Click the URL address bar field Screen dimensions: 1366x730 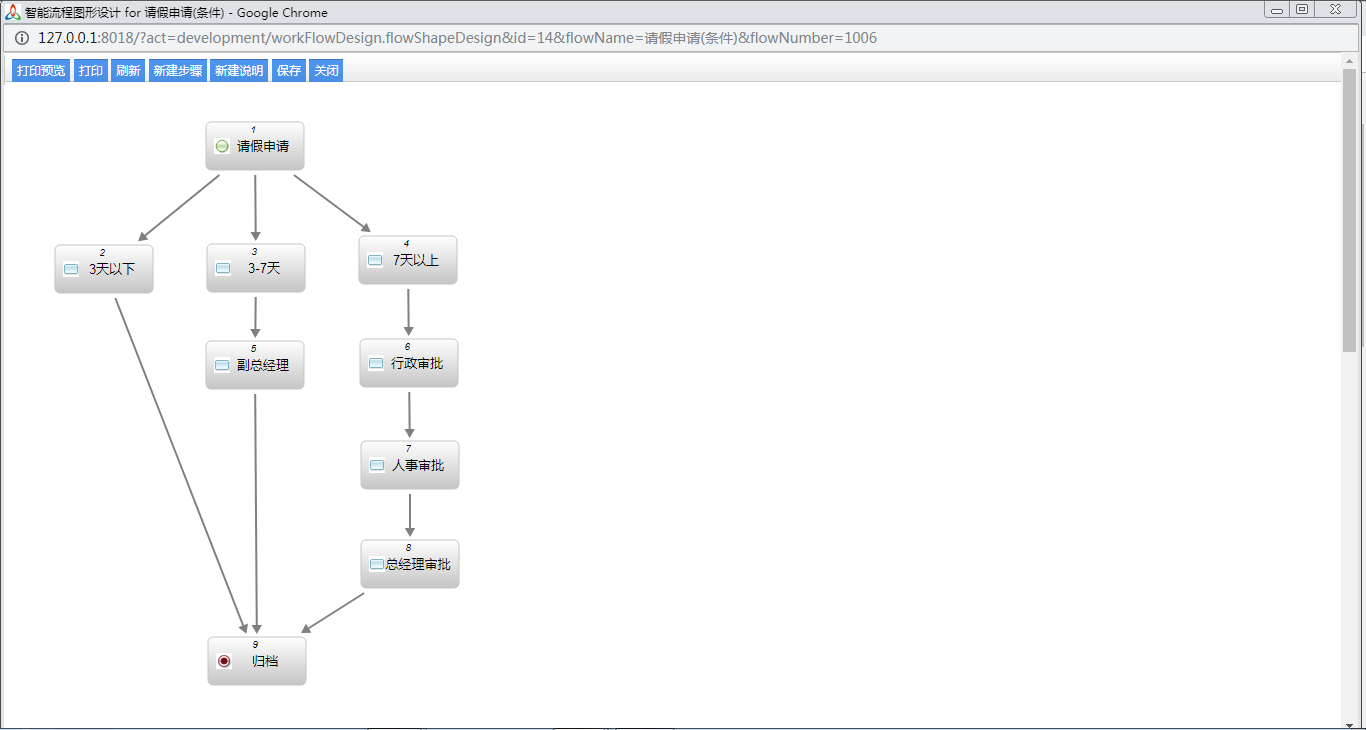pyautogui.click(x=600, y=38)
